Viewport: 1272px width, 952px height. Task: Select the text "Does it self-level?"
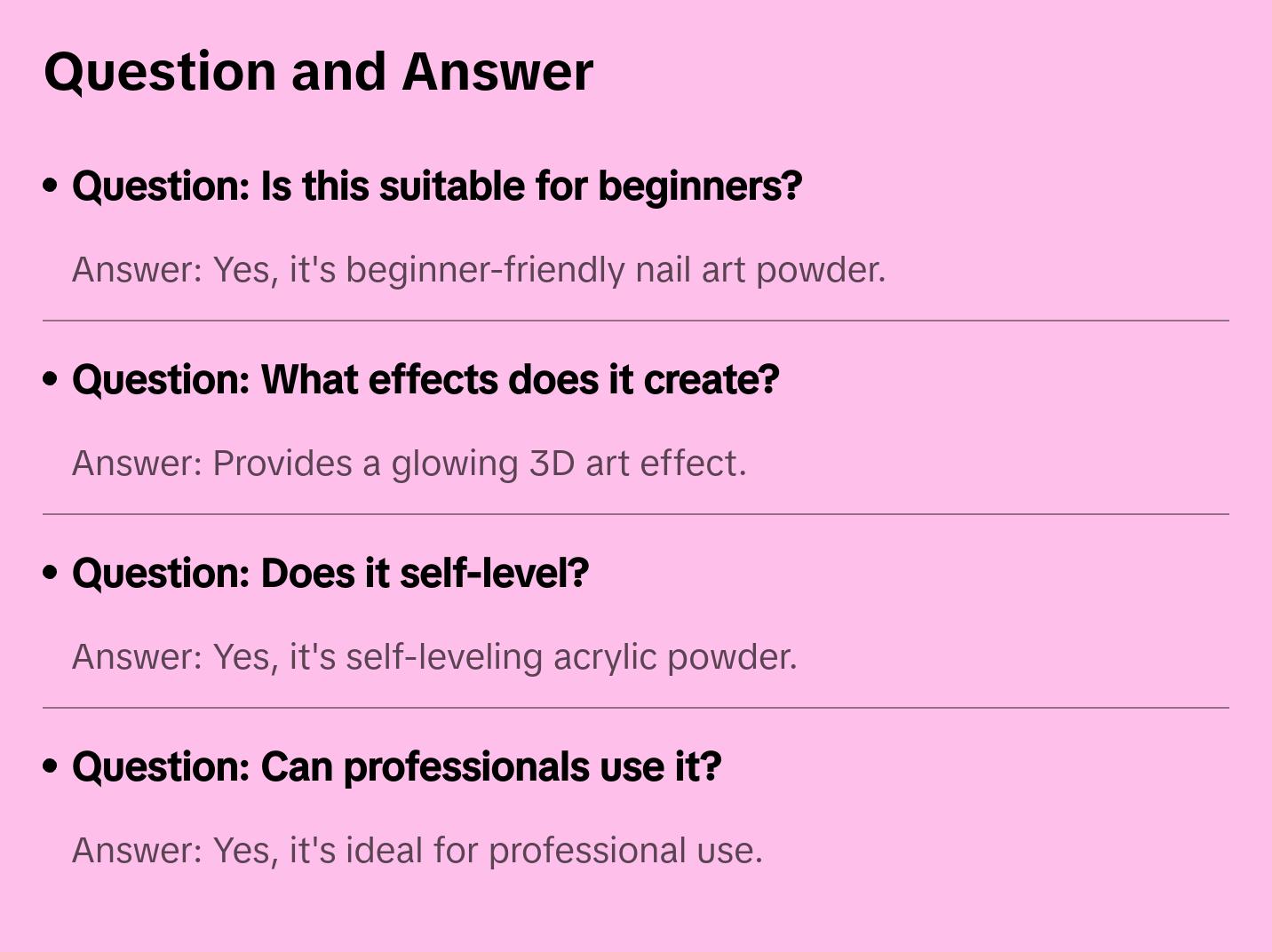(x=425, y=574)
